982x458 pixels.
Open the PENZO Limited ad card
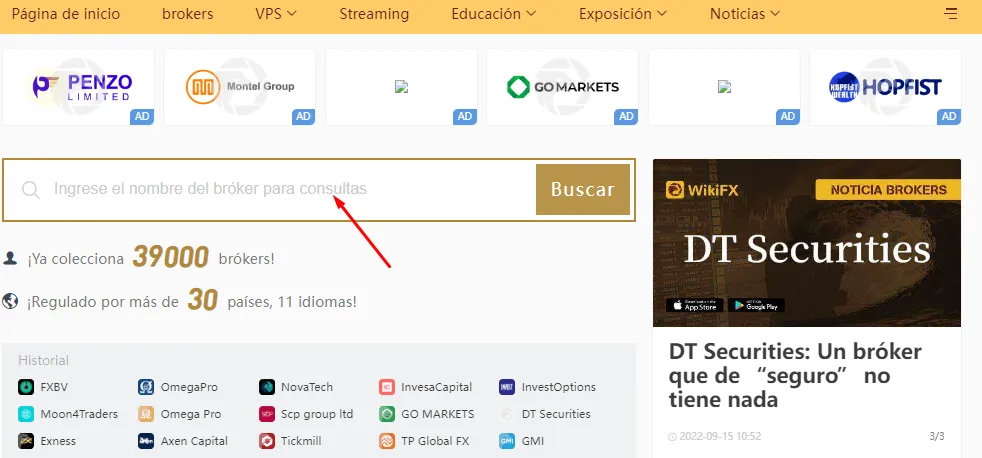(78, 87)
